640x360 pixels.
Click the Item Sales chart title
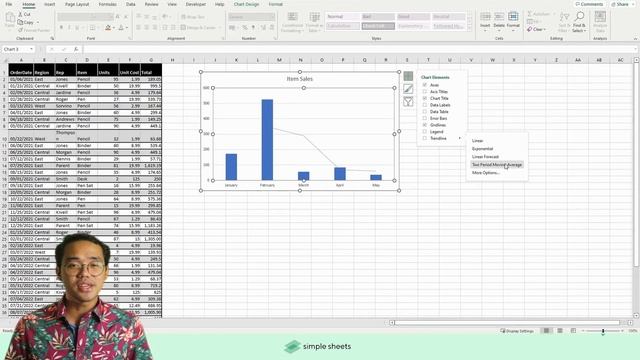[300, 79]
